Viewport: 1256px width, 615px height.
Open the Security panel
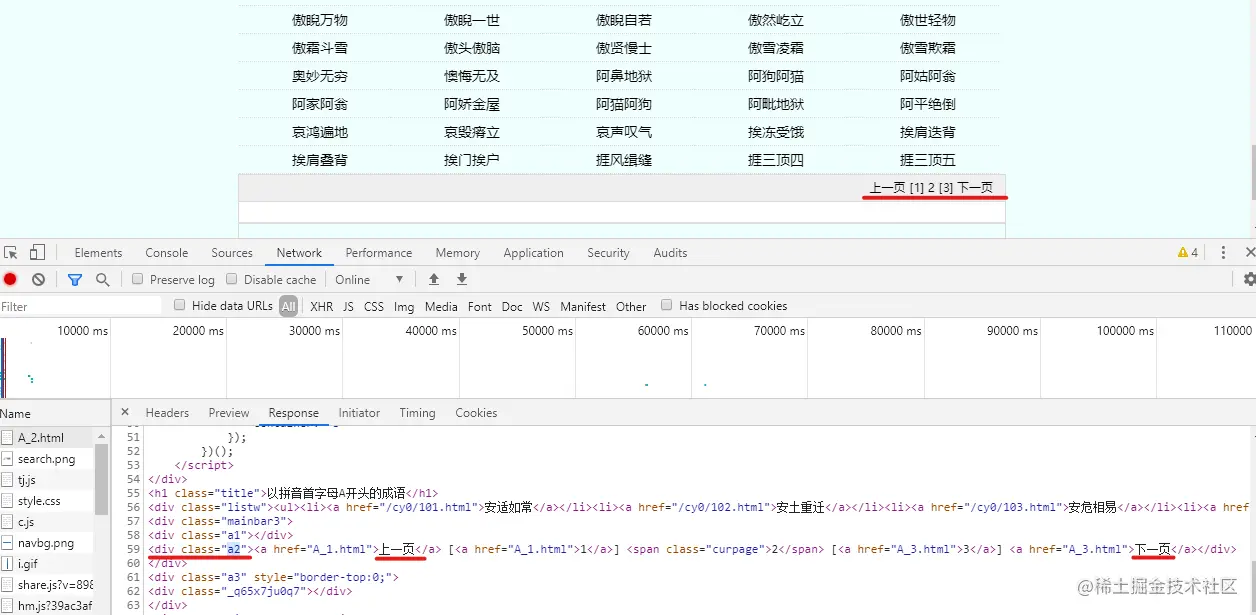pyautogui.click(x=609, y=253)
